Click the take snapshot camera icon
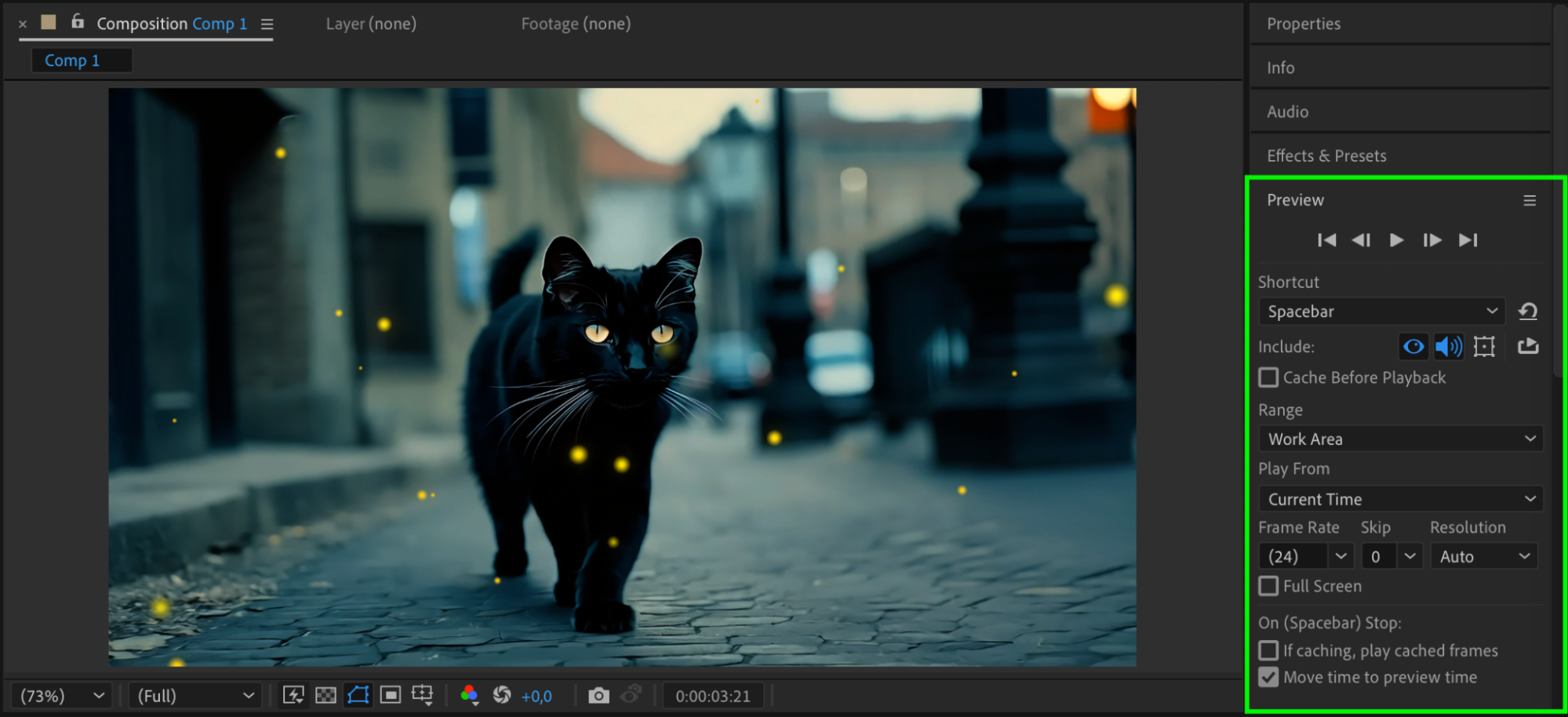Viewport: 1568px width, 717px height. 598,696
